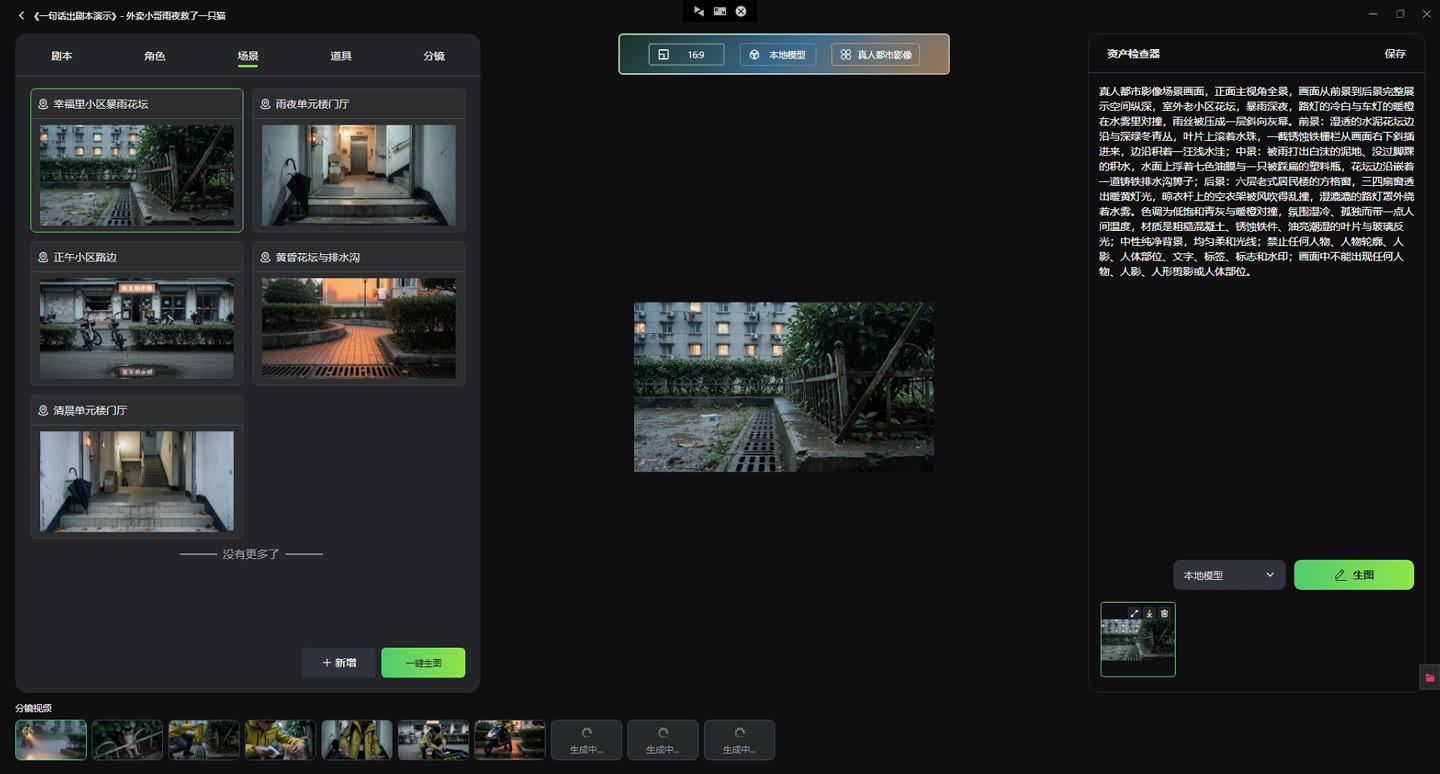Select the 场景 tab
Image resolution: width=1440 pixels, height=774 pixels.
coord(248,56)
